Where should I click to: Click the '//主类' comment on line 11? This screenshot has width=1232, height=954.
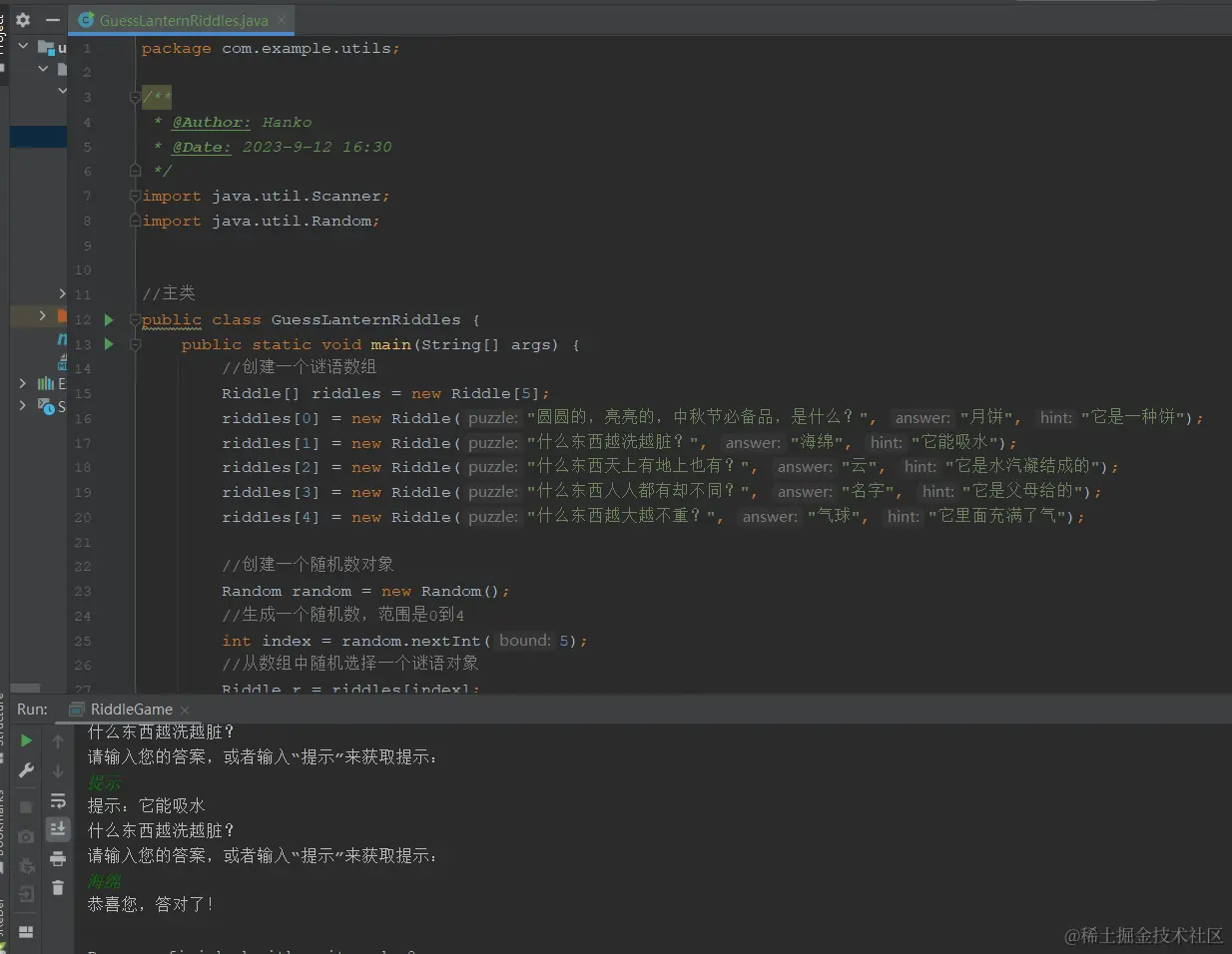[169, 293]
